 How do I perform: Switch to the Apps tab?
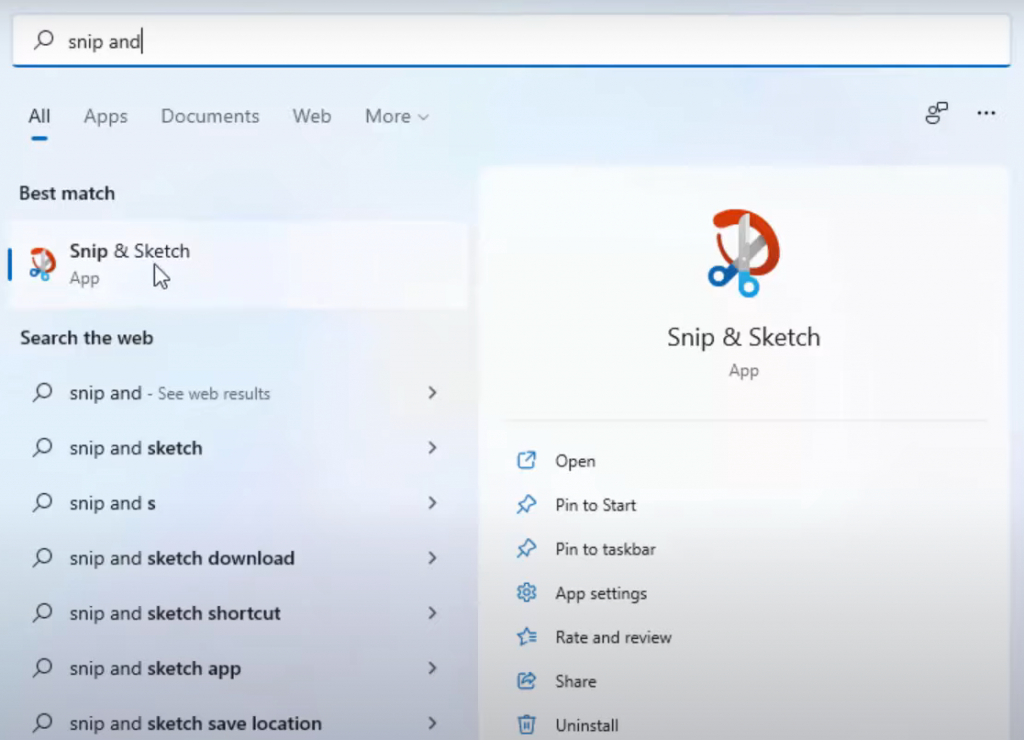pos(105,117)
